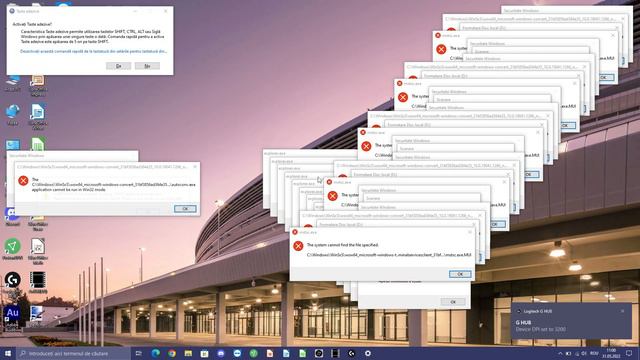Open File Explorer from the taskbar
Viewport: 640px width, 360px height.
pos(188,353)
